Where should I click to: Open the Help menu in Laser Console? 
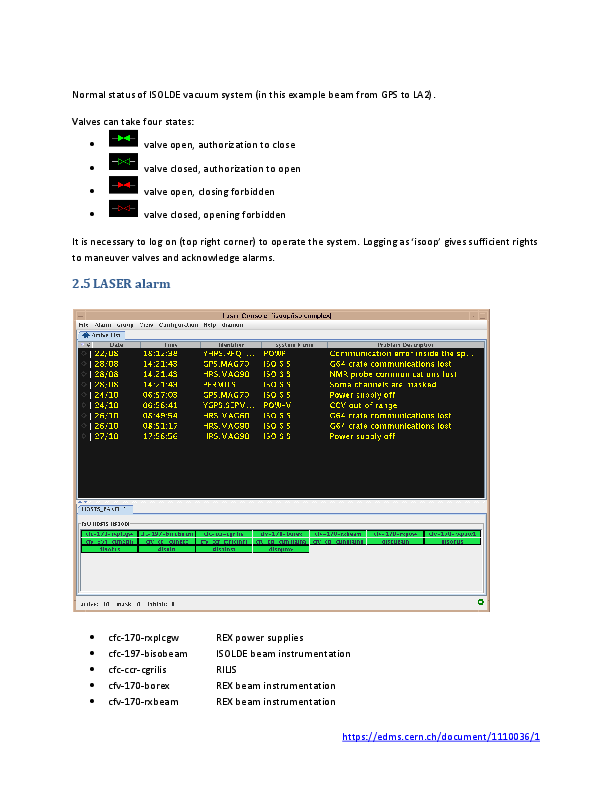click(x=210, y=325)
